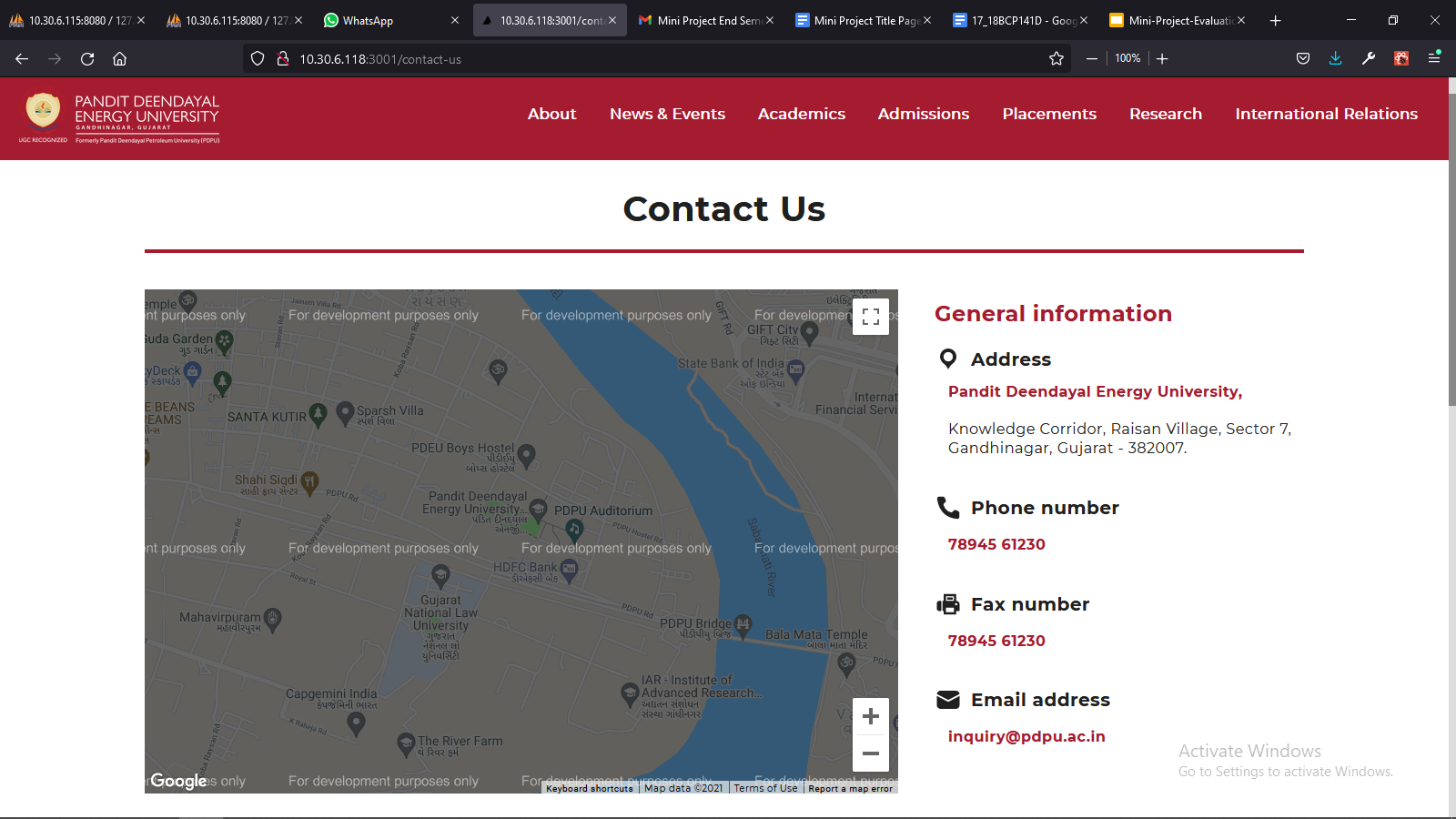Open the map Keyboard shortcuts button
Image resolution: width=1456 pixels, height=819 pixels.
click(590, 788)
